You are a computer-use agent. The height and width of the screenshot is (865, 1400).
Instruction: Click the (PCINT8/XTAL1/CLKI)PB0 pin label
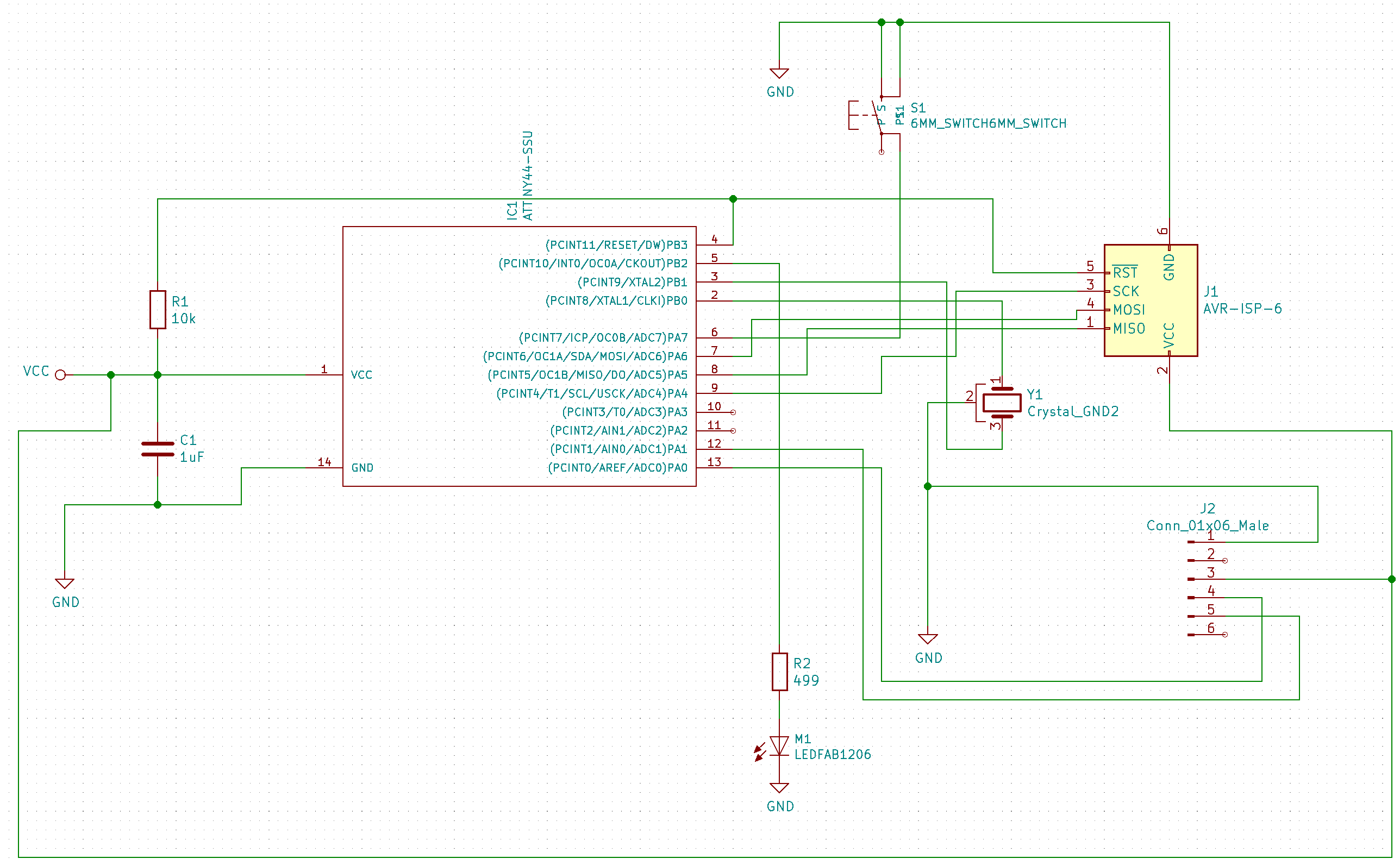(616, 300)
